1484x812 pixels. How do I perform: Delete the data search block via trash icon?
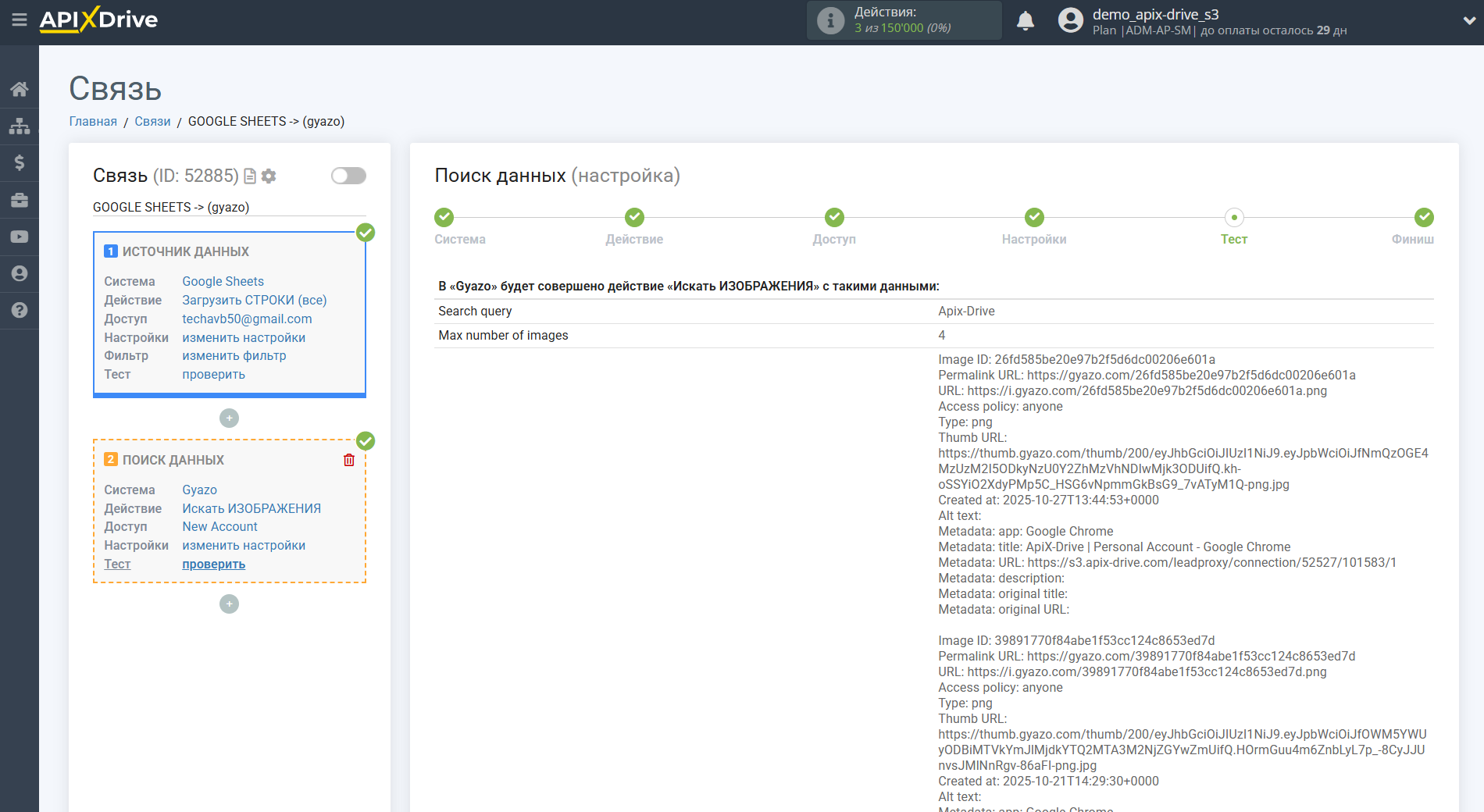point(349,460)
